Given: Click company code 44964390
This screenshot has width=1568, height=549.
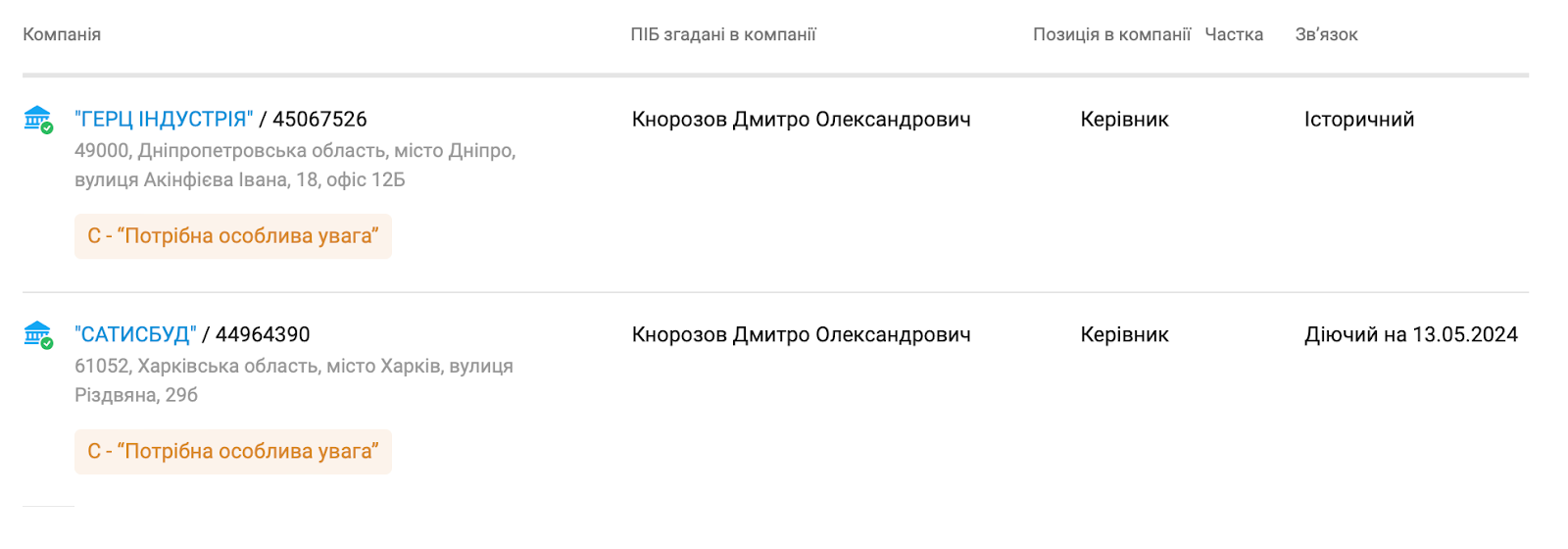Looking at the screenshot, I should tap(263, 334).
